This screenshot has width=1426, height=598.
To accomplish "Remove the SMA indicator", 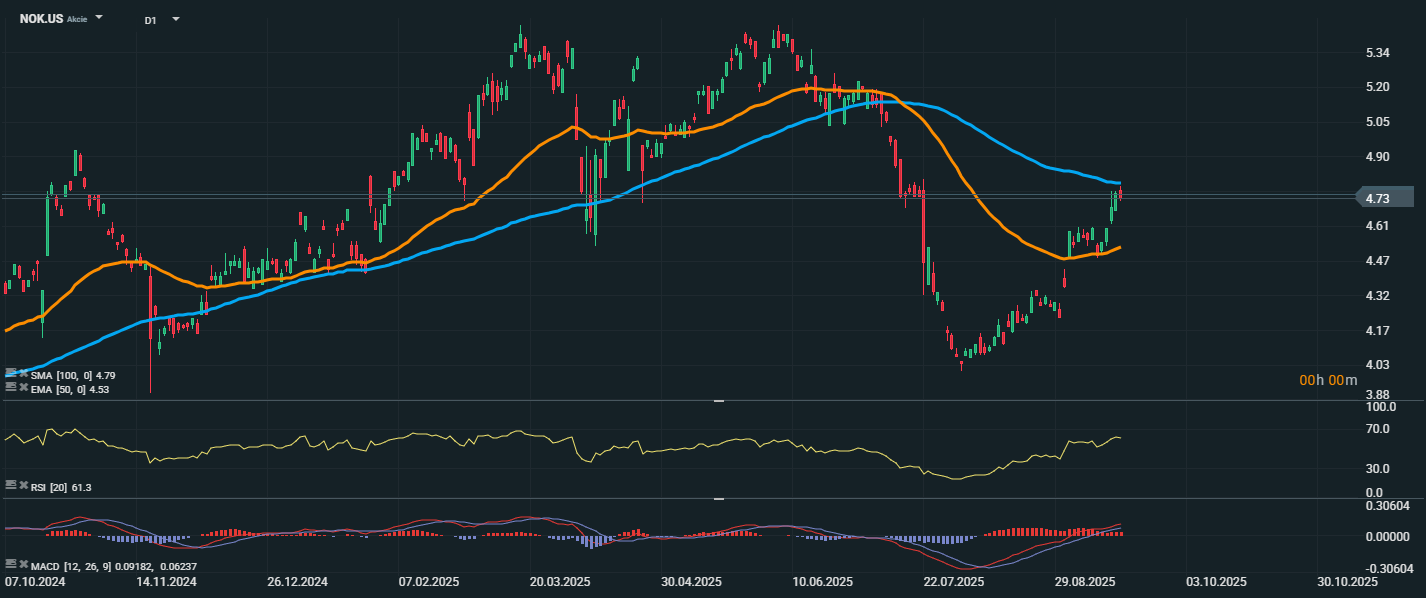I will [22, 373].
